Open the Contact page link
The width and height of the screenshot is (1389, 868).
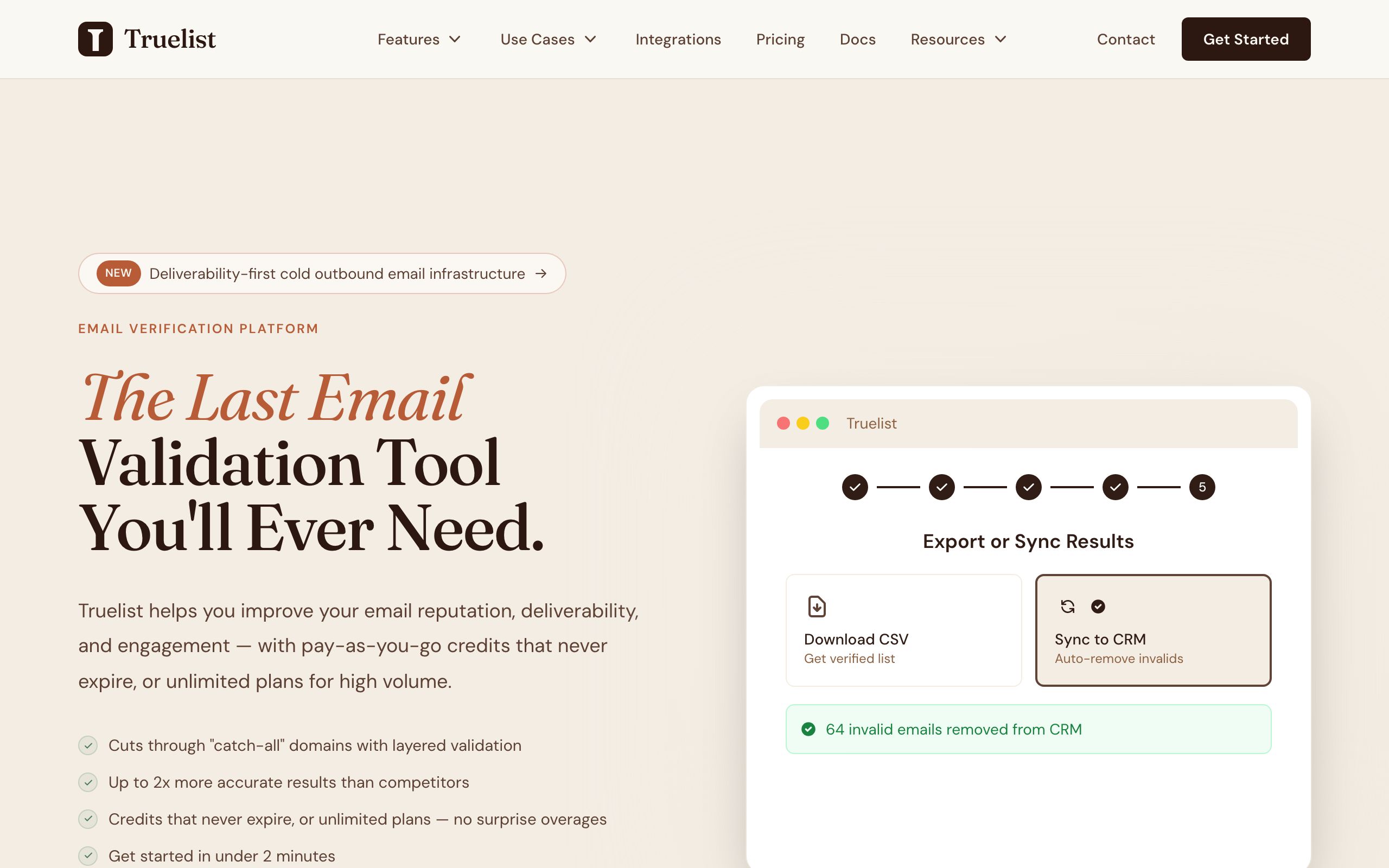click(1125, 39)
